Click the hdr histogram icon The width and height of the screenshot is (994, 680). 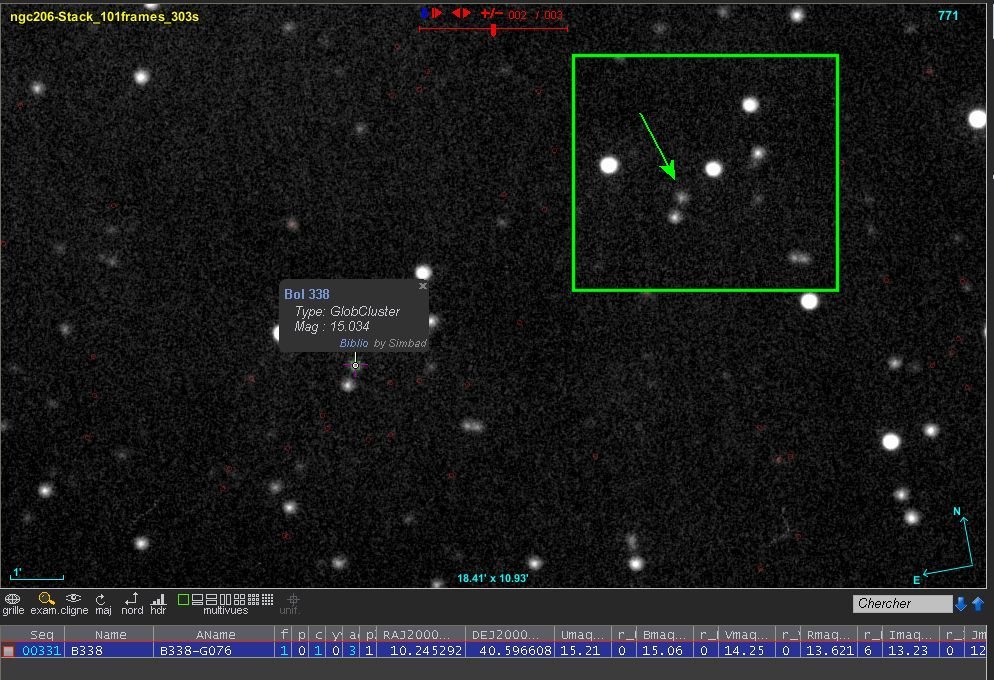(x=158, y=599)
